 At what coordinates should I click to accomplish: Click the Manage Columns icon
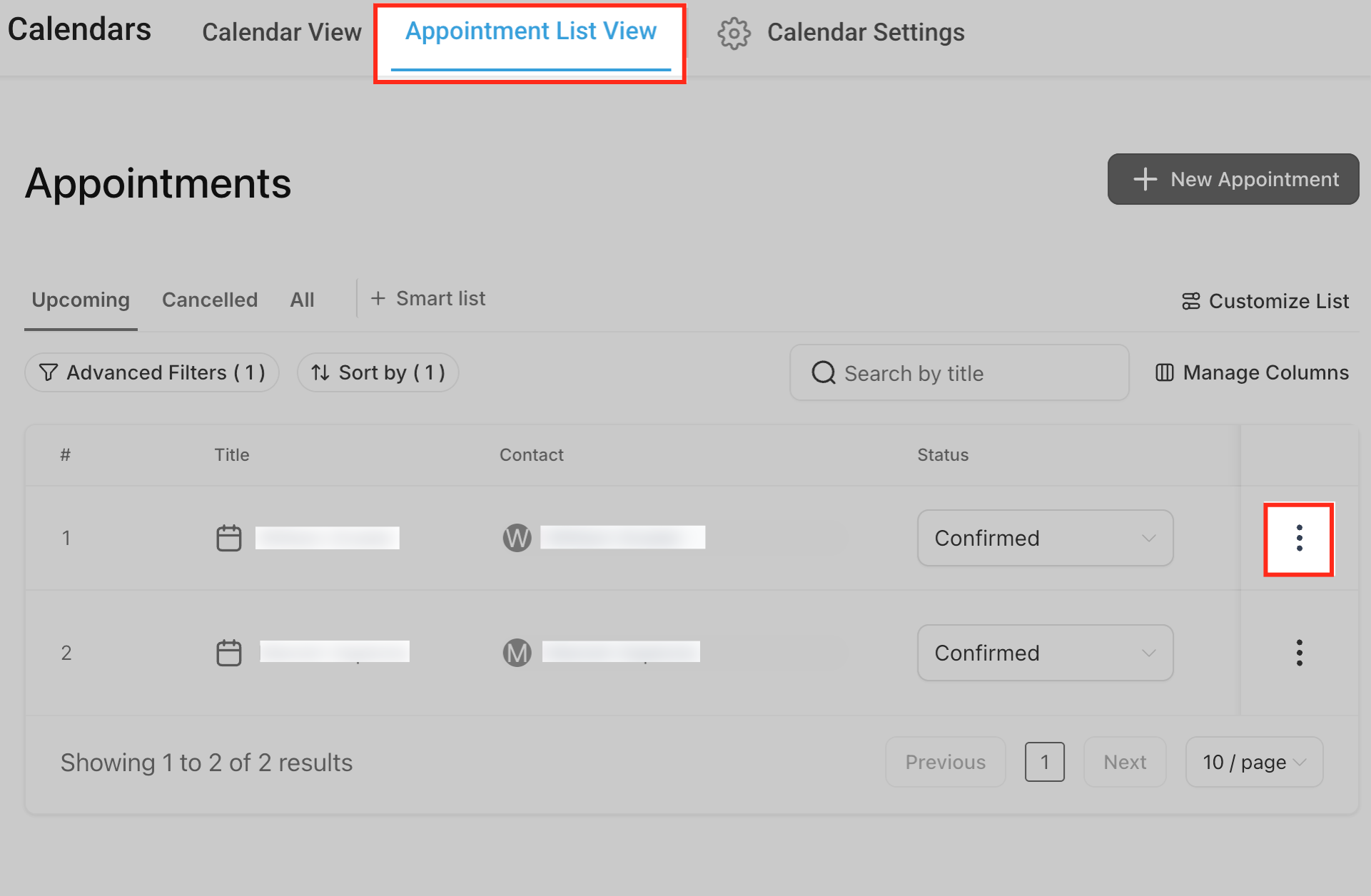(x=1164, y=372)
